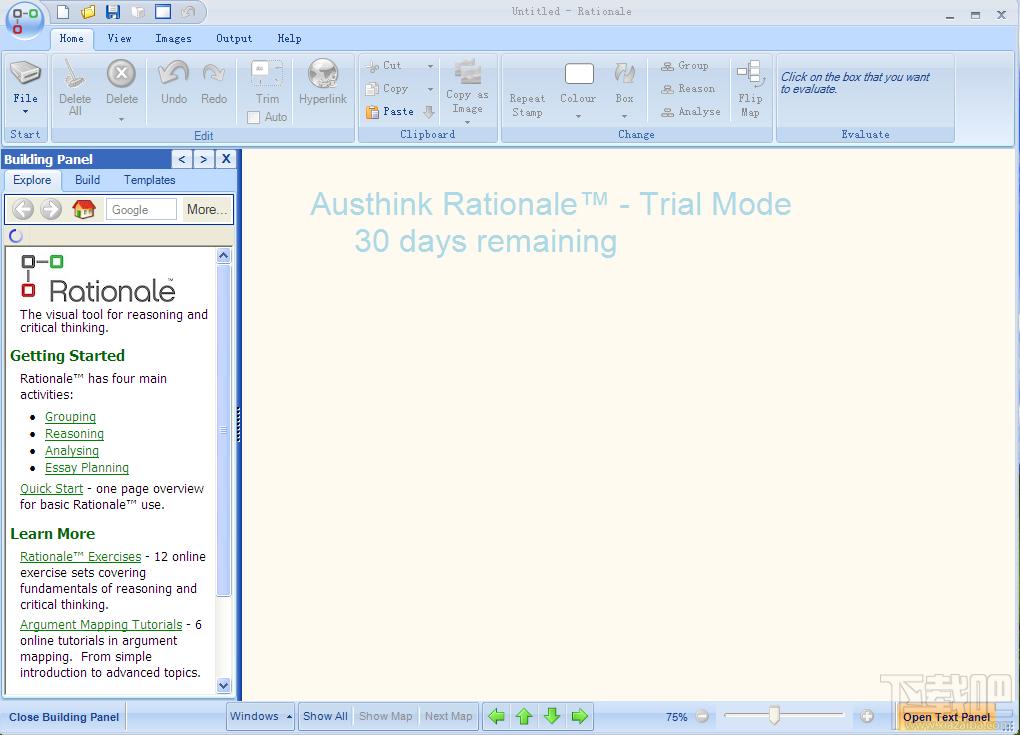Click the Cut scissors command
The height and width of the screenshot is (735, 1020).
coord(385,66)
